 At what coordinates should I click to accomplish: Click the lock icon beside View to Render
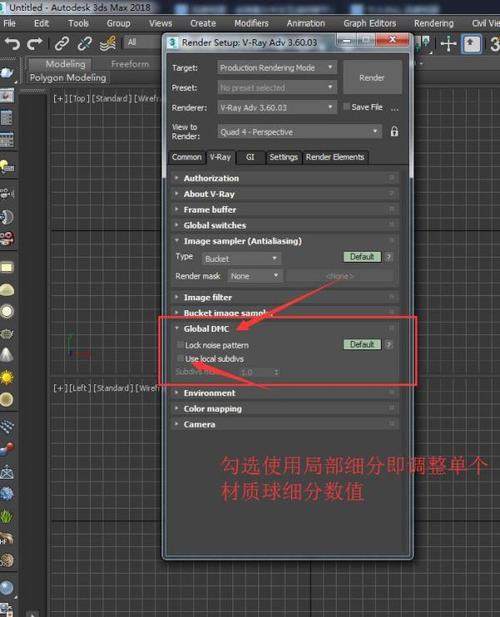[x=394, y=131]
